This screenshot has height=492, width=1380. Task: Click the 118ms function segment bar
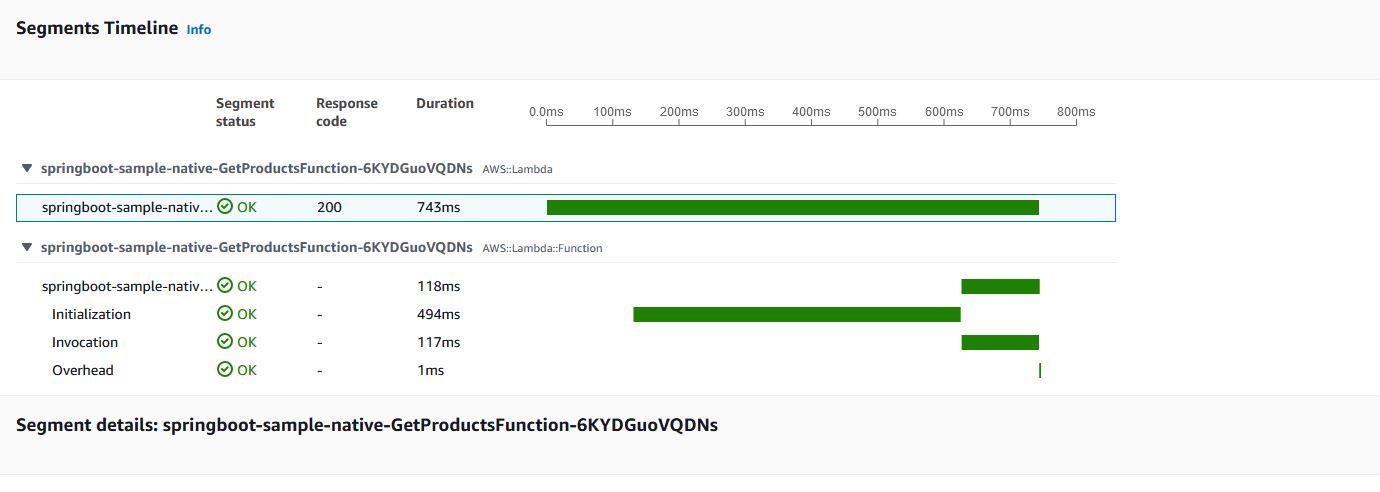[1001, 286]
